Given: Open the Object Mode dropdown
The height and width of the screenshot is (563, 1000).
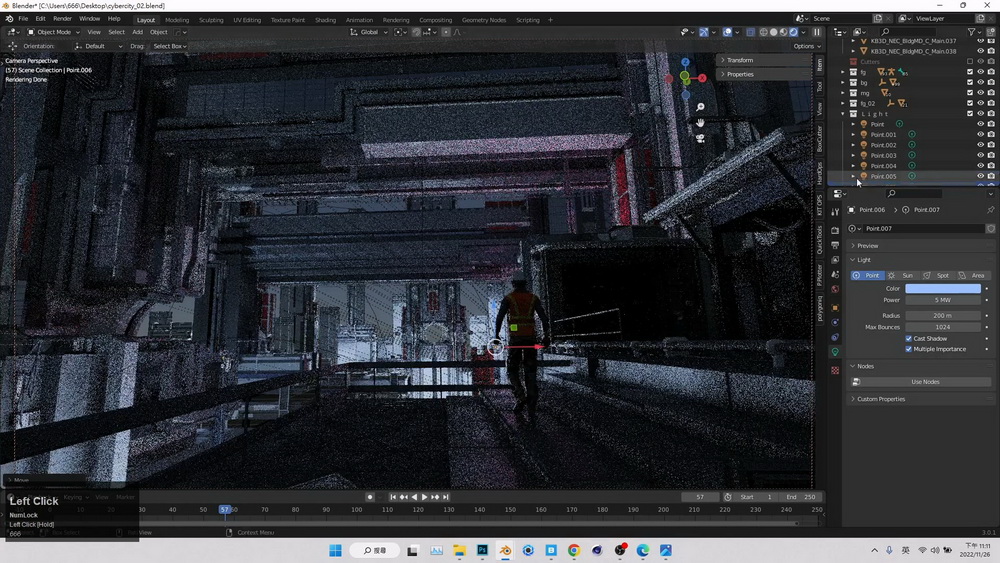Looking at the screenshot, I should coord(54,32).
